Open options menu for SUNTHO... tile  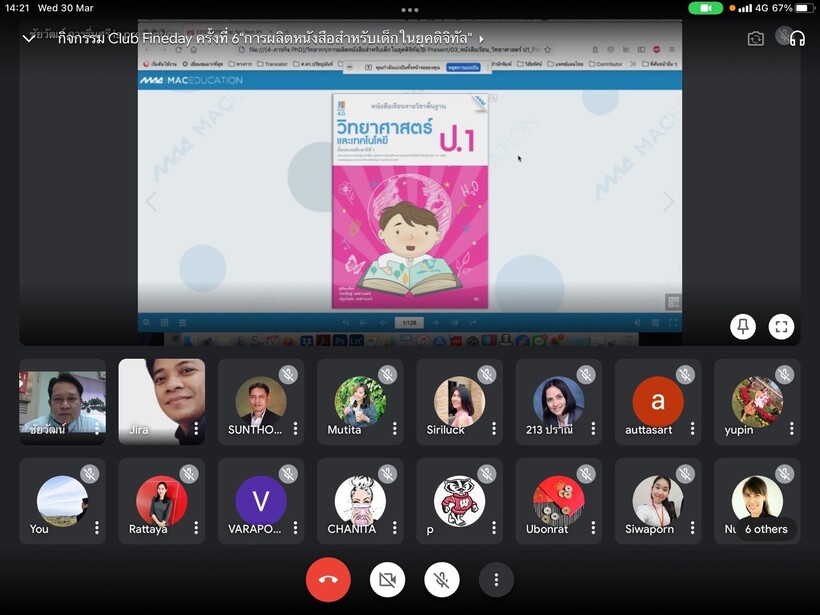pyautogui.click(x=295, y=429)
